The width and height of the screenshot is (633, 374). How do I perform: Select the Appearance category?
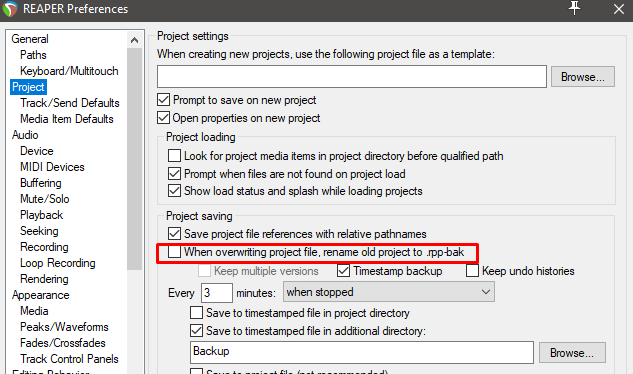[40, 295]
